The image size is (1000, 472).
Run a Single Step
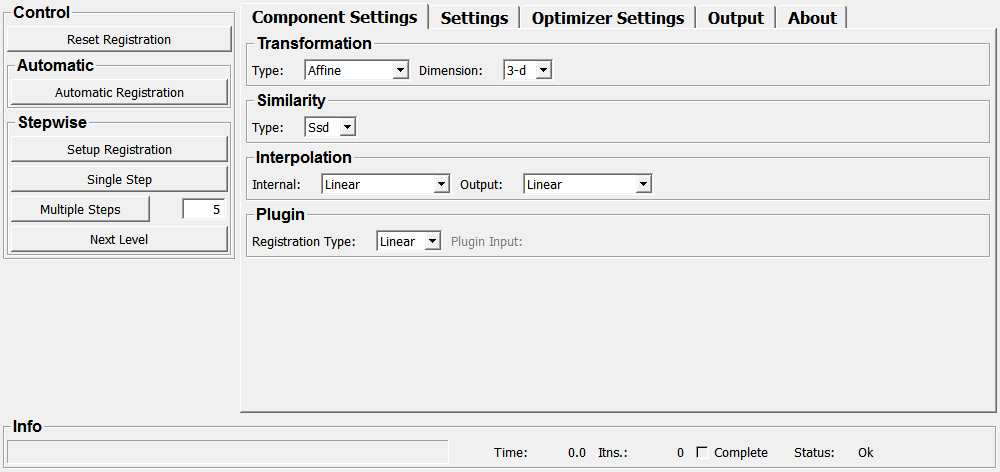pos(119,180)
